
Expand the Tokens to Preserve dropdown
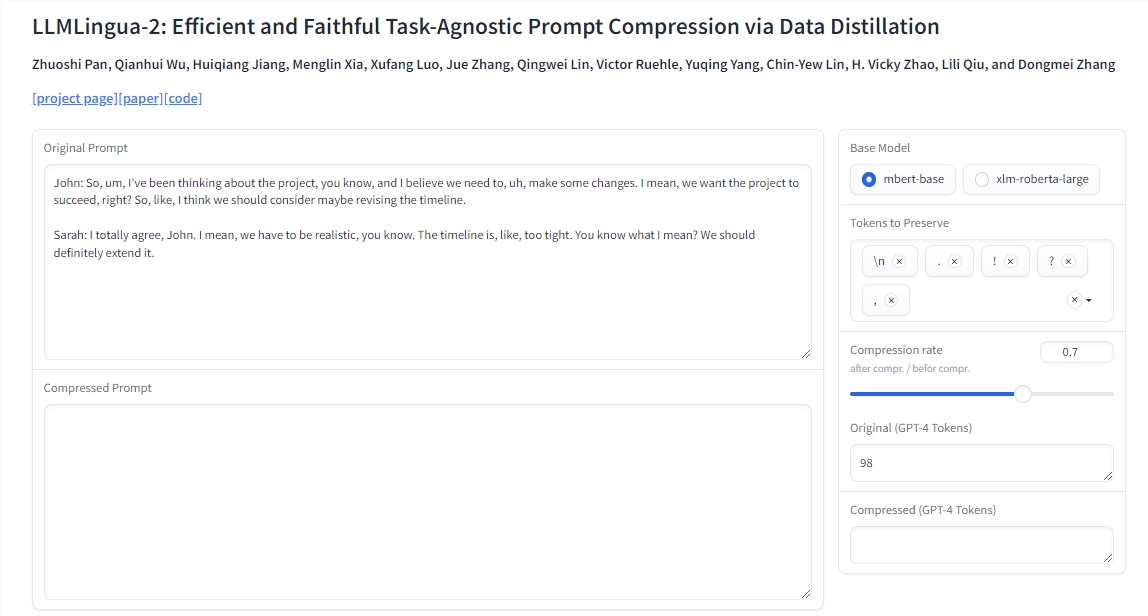pyautogui.click(x=1089, y=300)
